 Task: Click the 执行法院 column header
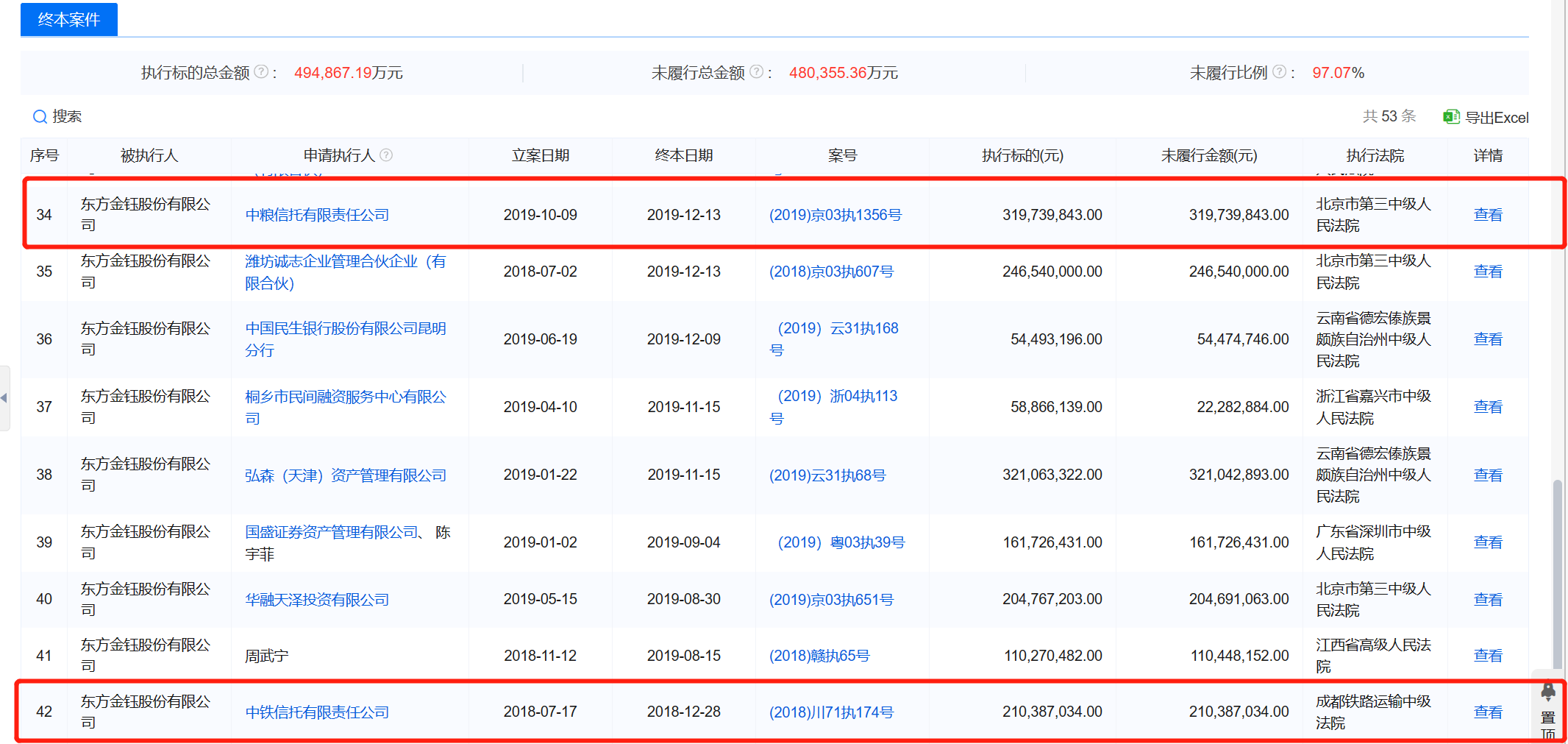pos(1375,155)
